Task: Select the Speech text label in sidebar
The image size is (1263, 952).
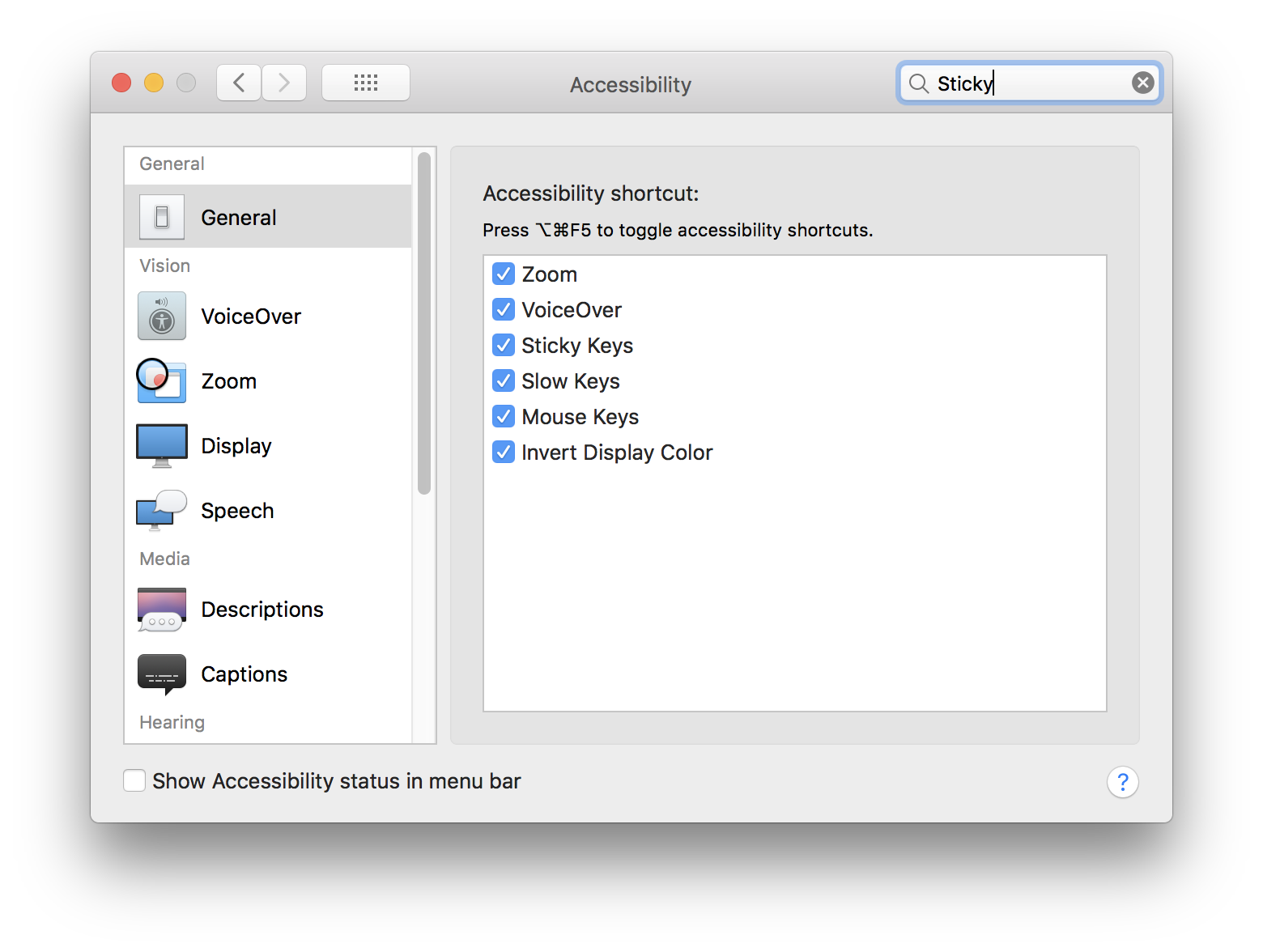Action: (237, 511)
